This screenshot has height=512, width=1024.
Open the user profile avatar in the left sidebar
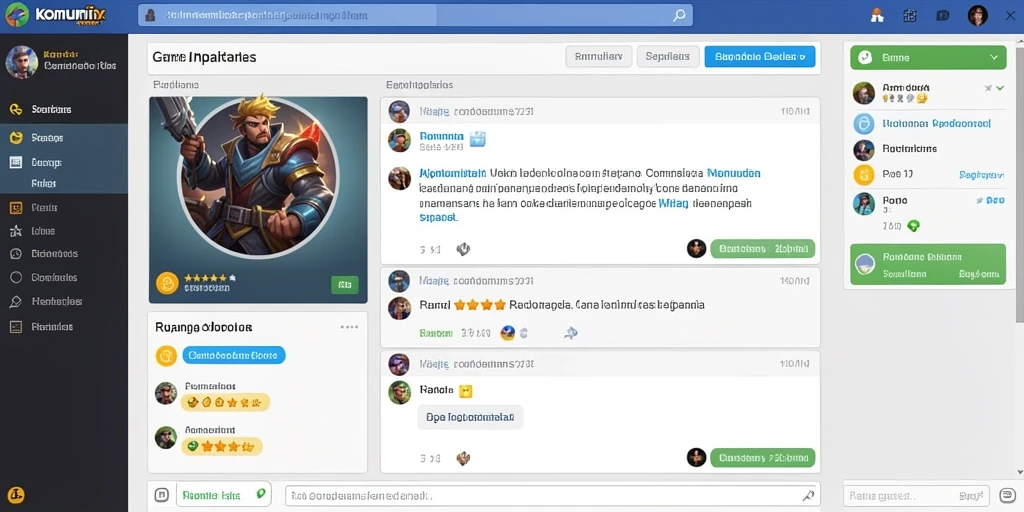tap(22, 62)
